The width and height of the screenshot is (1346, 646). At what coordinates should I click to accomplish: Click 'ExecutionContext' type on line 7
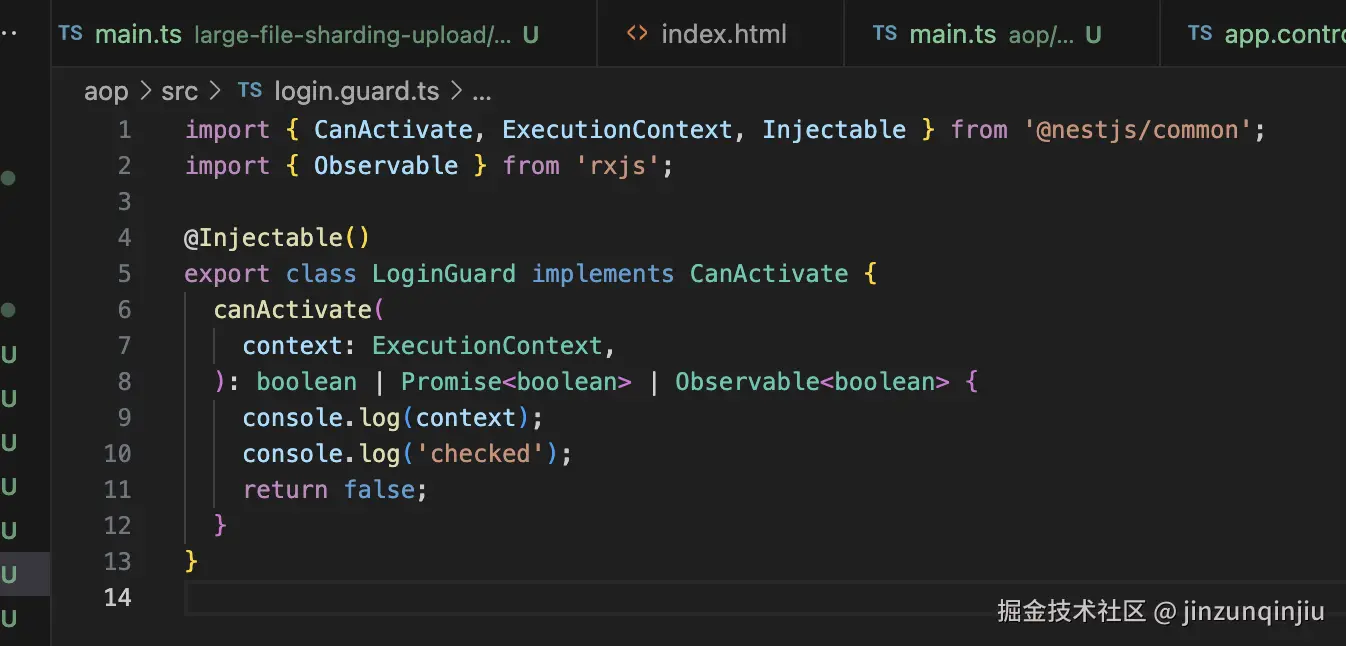[x=487, y=346]
